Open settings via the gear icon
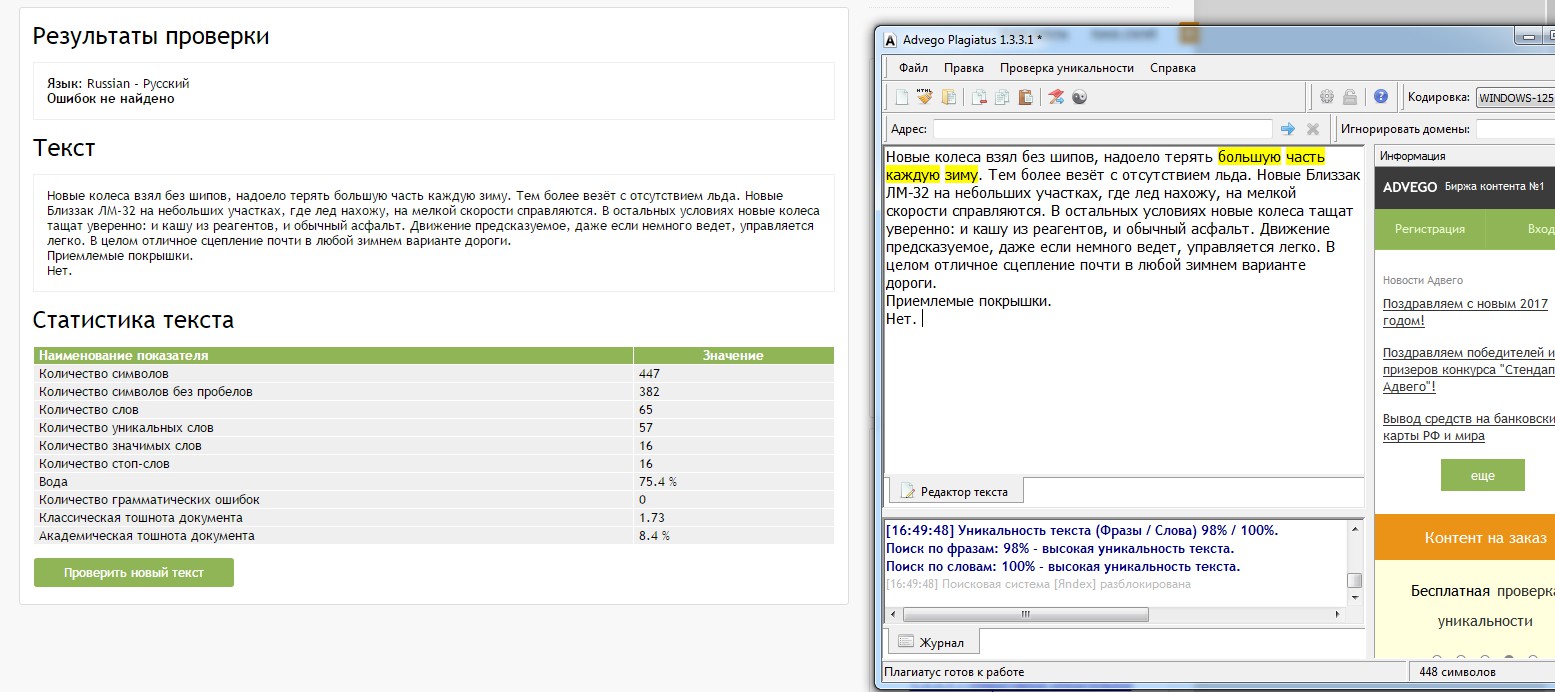Image resolution: width=1555 pixels, height=692 pixels. 1327,97
